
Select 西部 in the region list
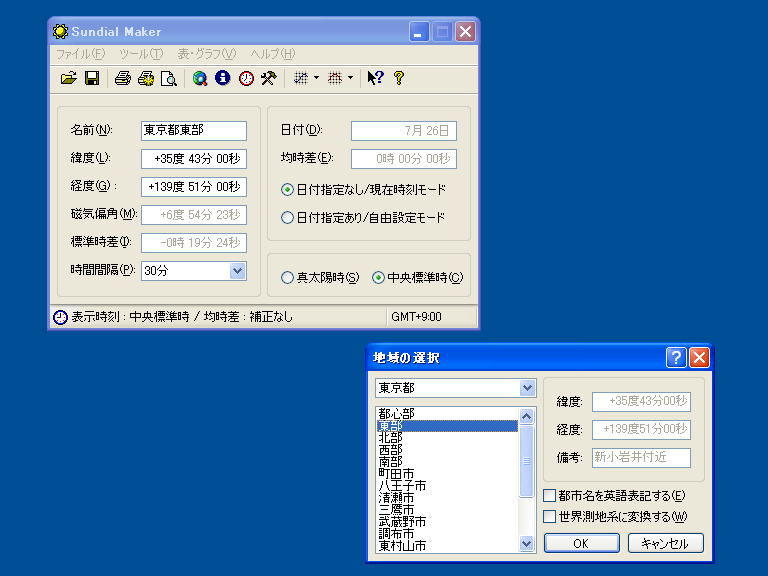tap(447, 450)
